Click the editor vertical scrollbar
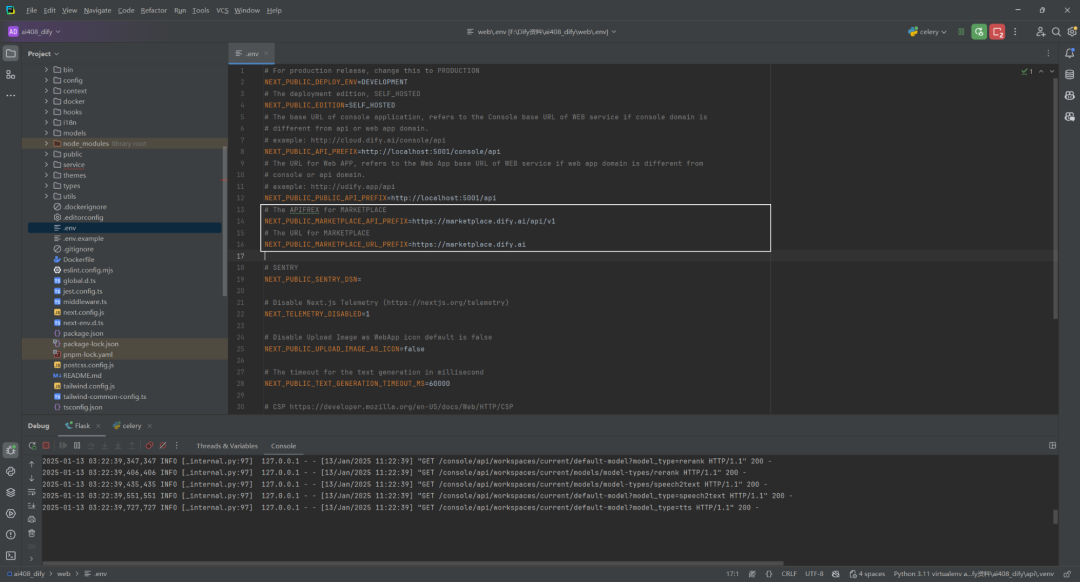Viewport: 1080px width, 582px height. point(1055,198)
